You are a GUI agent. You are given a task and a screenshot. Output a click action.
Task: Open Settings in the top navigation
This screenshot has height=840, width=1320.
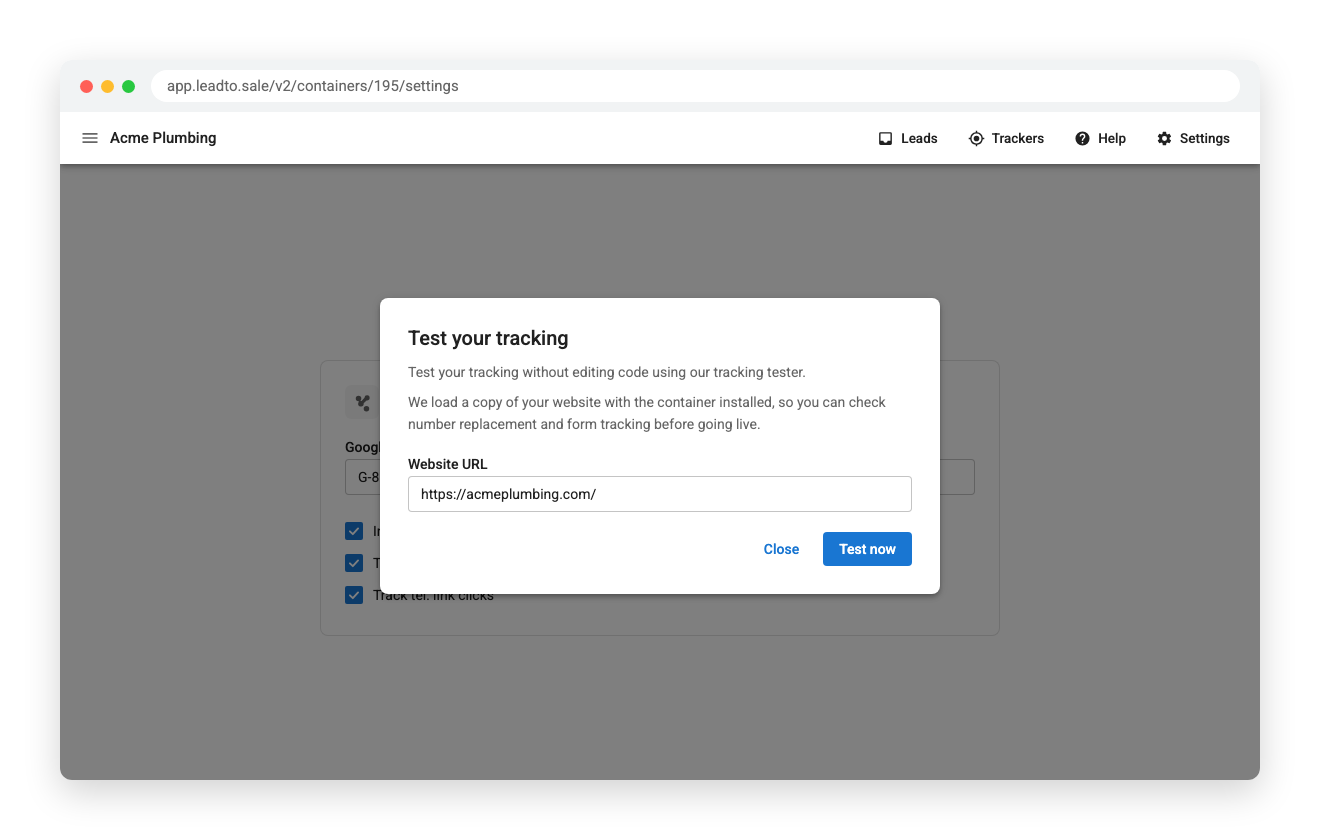pos(1193,138)
